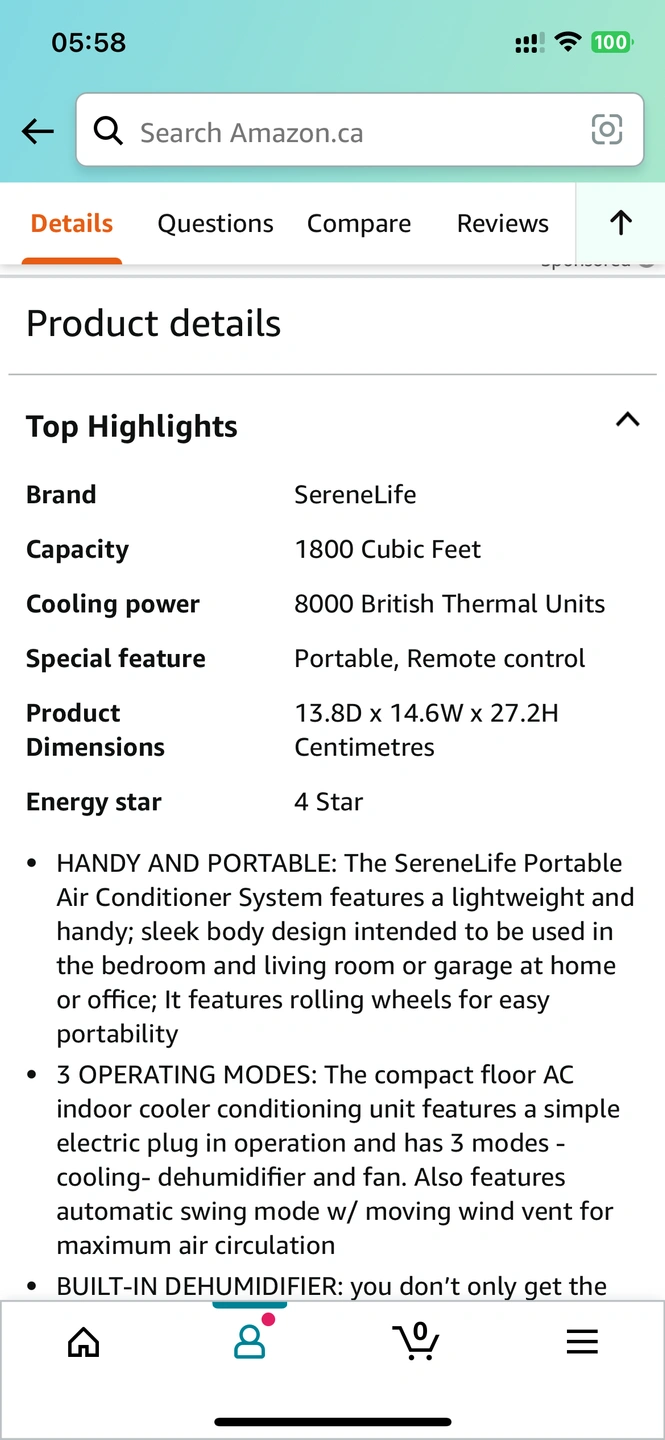Open the Reviews tab

(x=503, y=224)
